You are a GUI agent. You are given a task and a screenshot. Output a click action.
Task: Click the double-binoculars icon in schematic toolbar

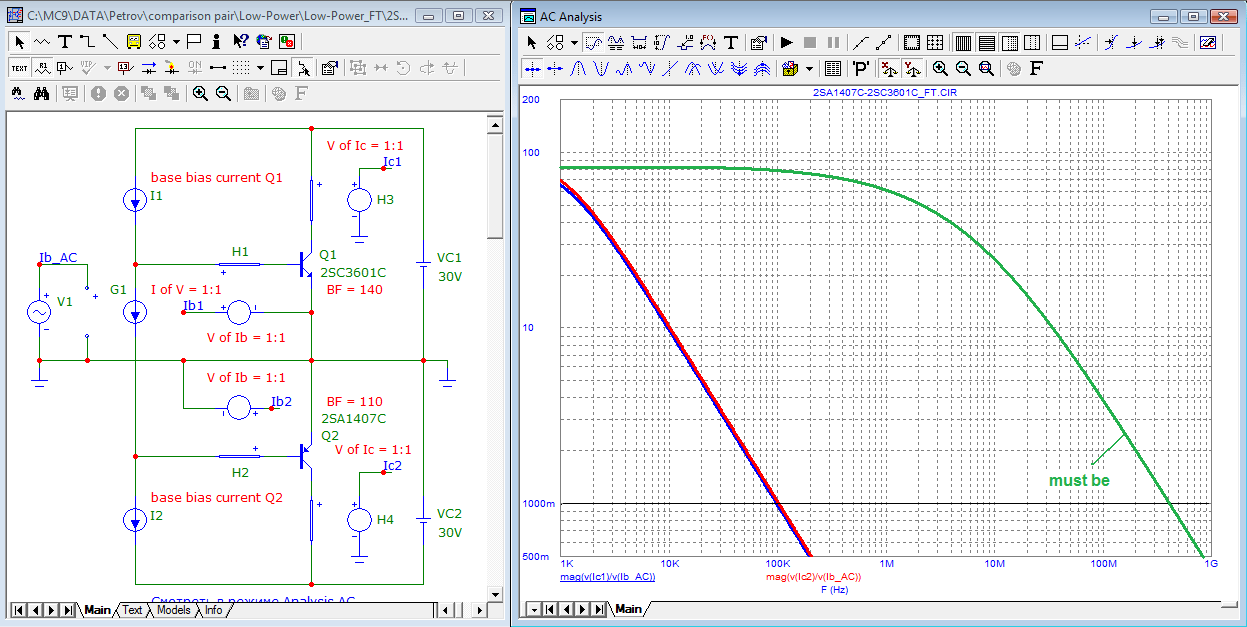pos(41,93)
